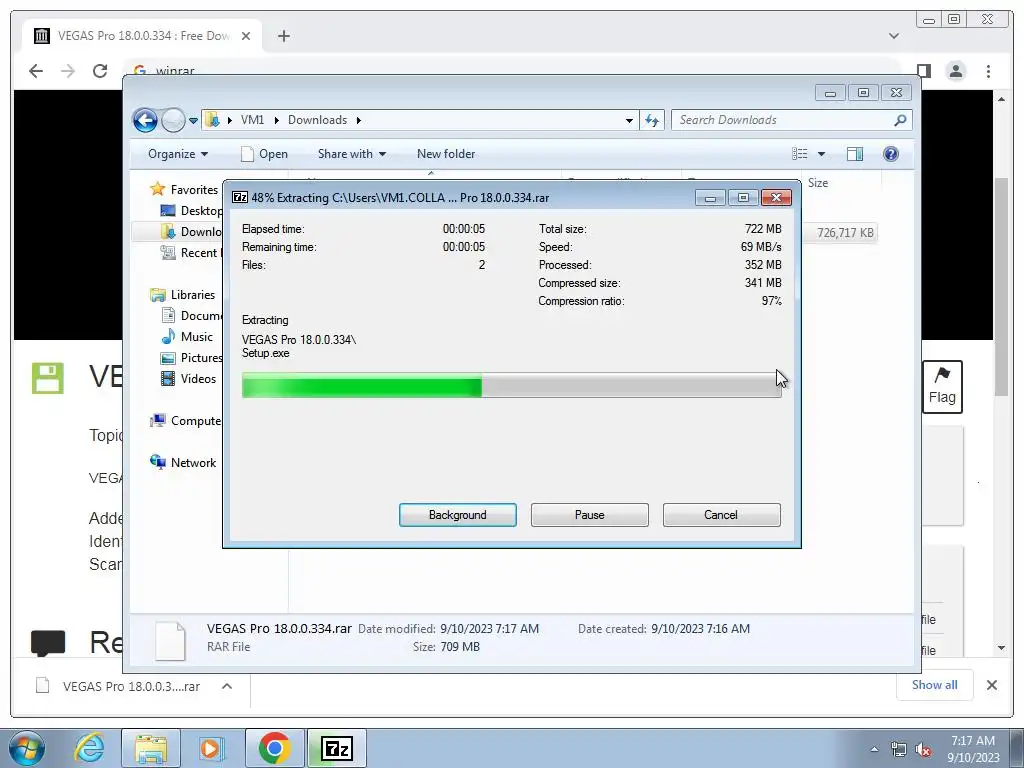Open Windows Media Player from taskbar
Viewport: 1024px width, 768px height.
click(212, 748)
